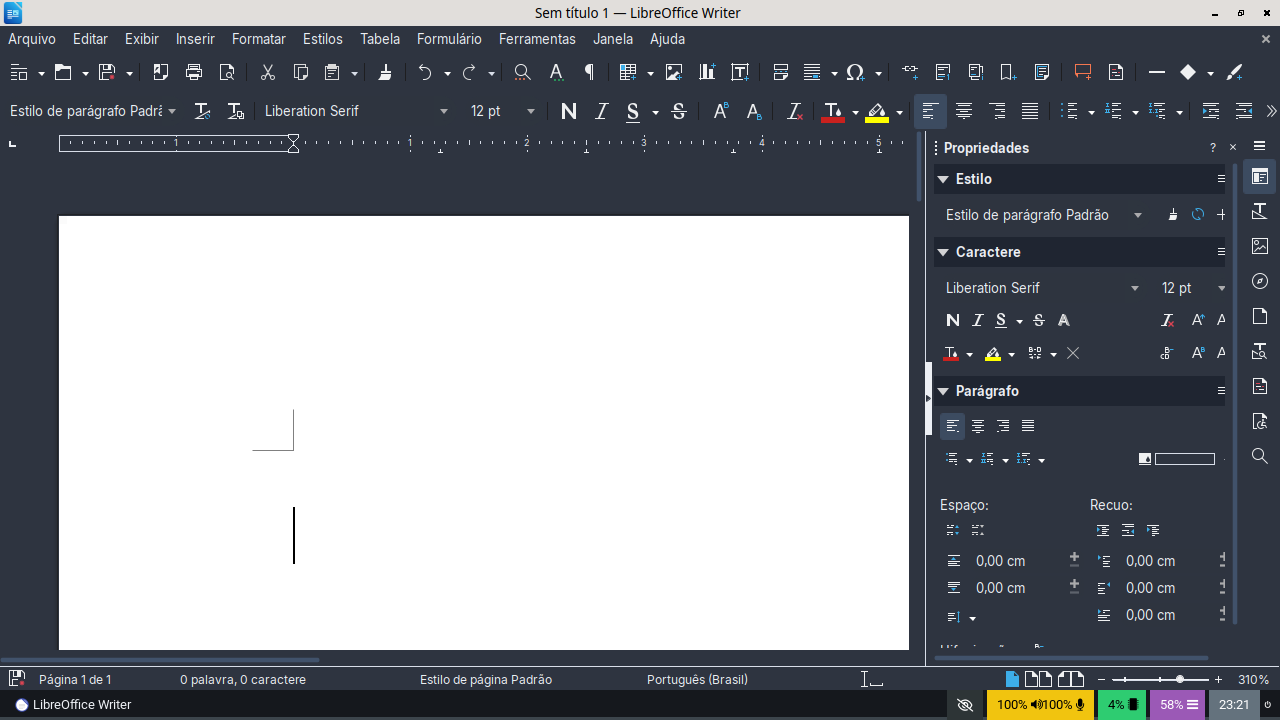
Task: Toggle italic formatting in main toolbar
Action: click(x=601, y=111)
